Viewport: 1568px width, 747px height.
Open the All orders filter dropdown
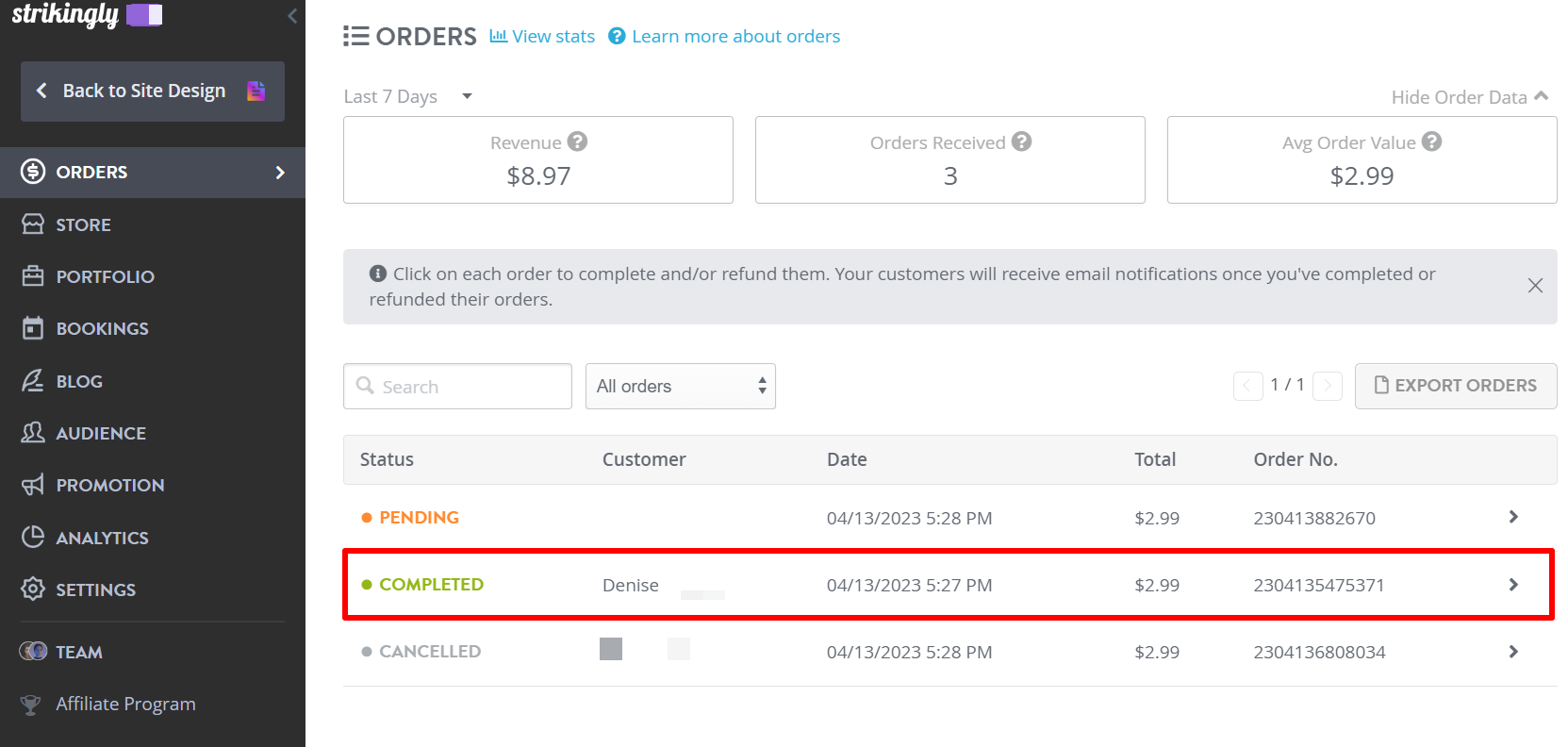pos(680,386)
